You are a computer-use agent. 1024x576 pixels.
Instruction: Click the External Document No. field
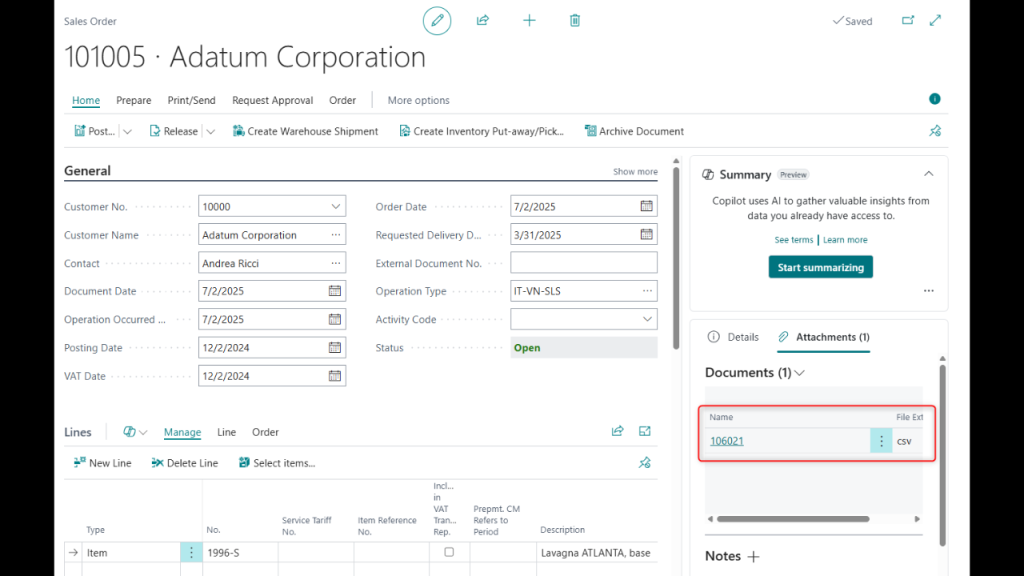(x=584, y=263)
